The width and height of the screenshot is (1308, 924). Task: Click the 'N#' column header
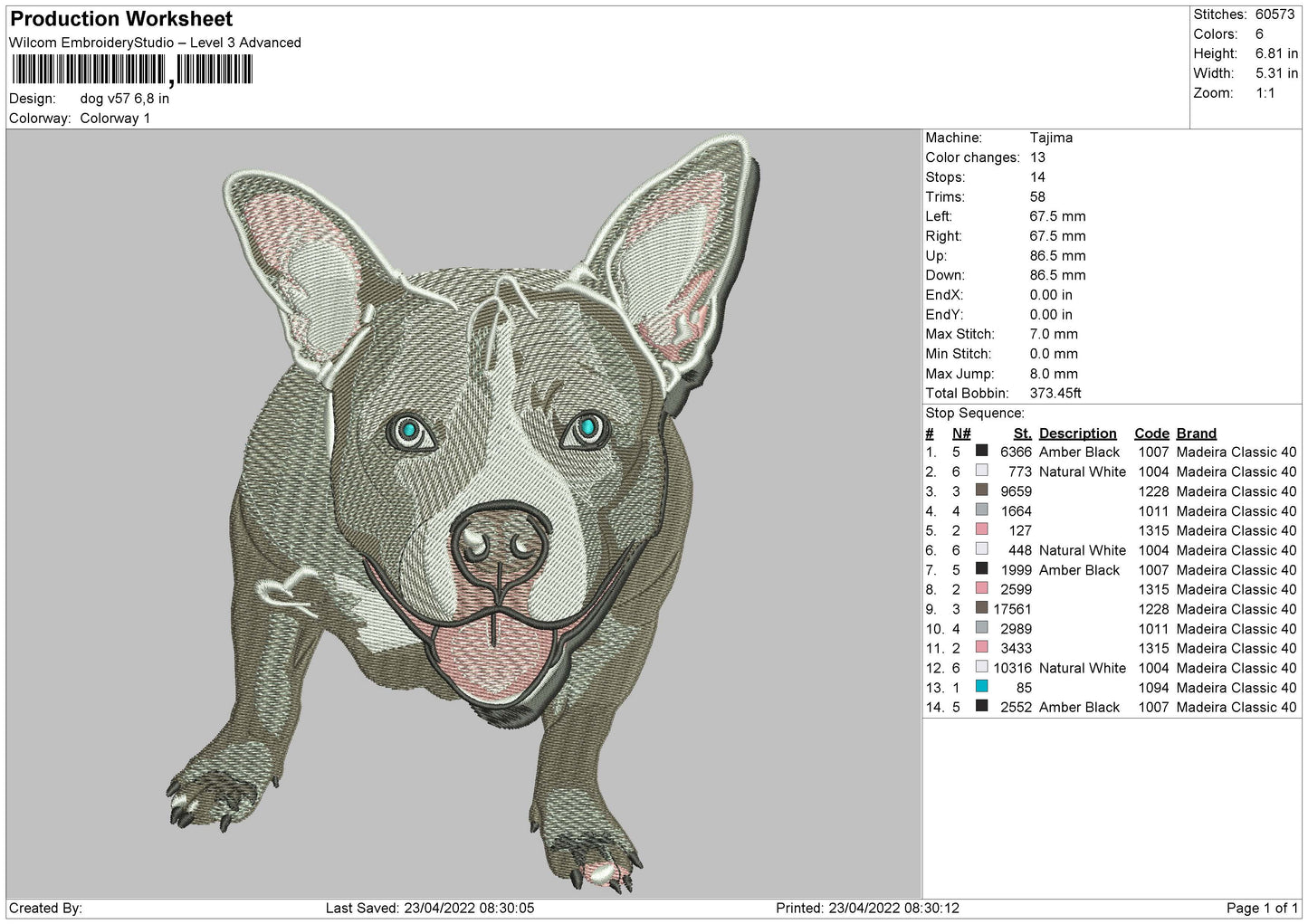(961, 433)
